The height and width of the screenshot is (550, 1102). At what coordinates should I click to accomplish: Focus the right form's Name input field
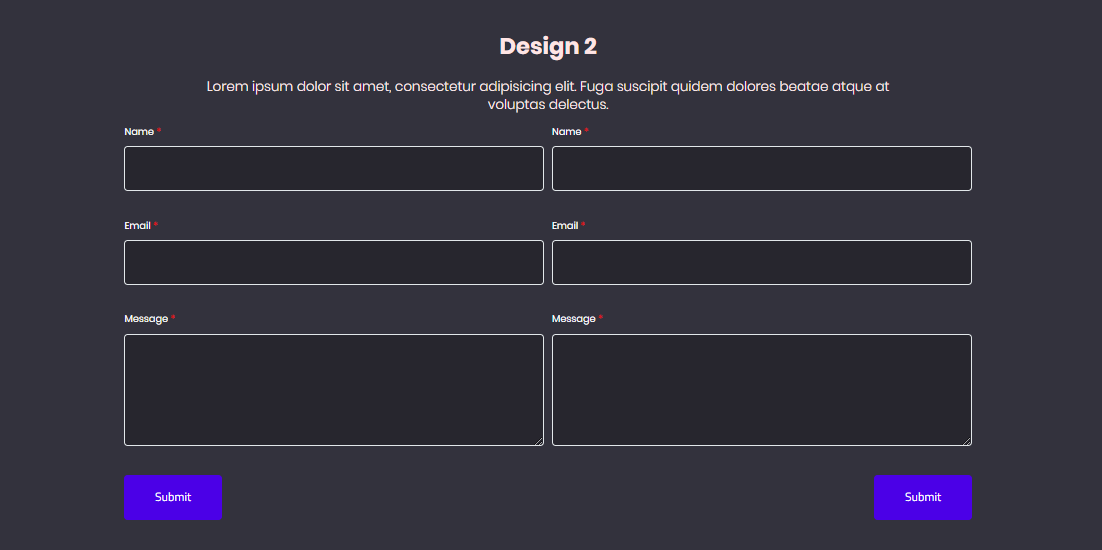[761, 168]
